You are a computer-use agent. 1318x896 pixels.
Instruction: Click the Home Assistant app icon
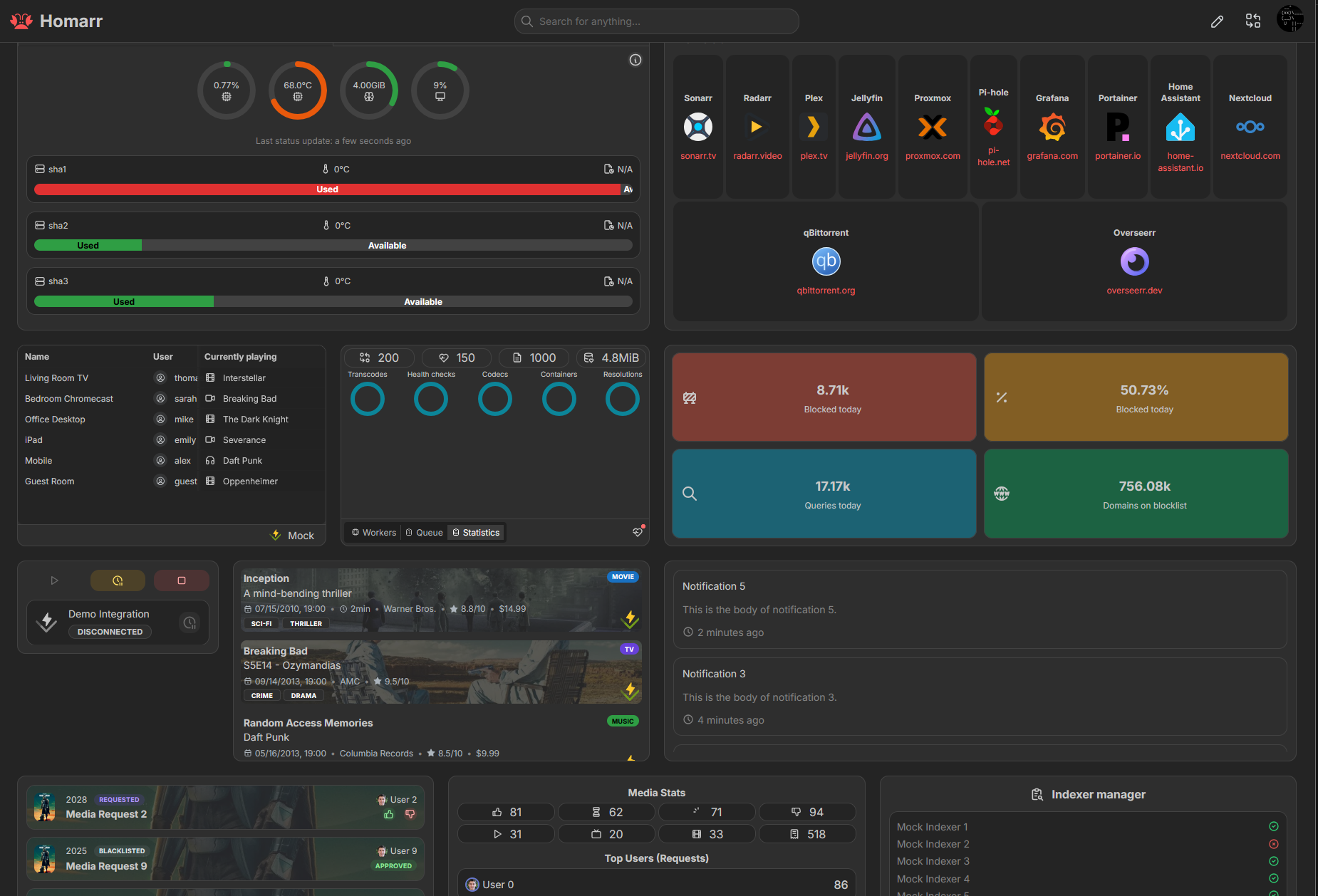pyautogui.click(x=1181, y=127)
